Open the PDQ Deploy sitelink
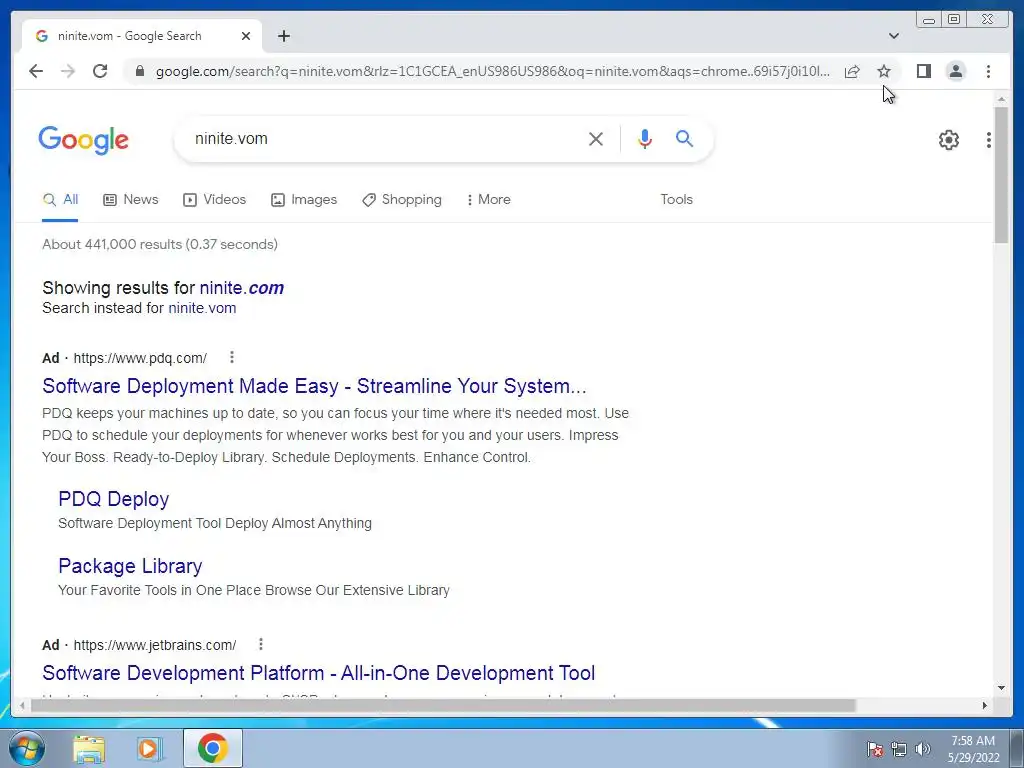The image size is (1024, 768). click(x=114, y=499)
